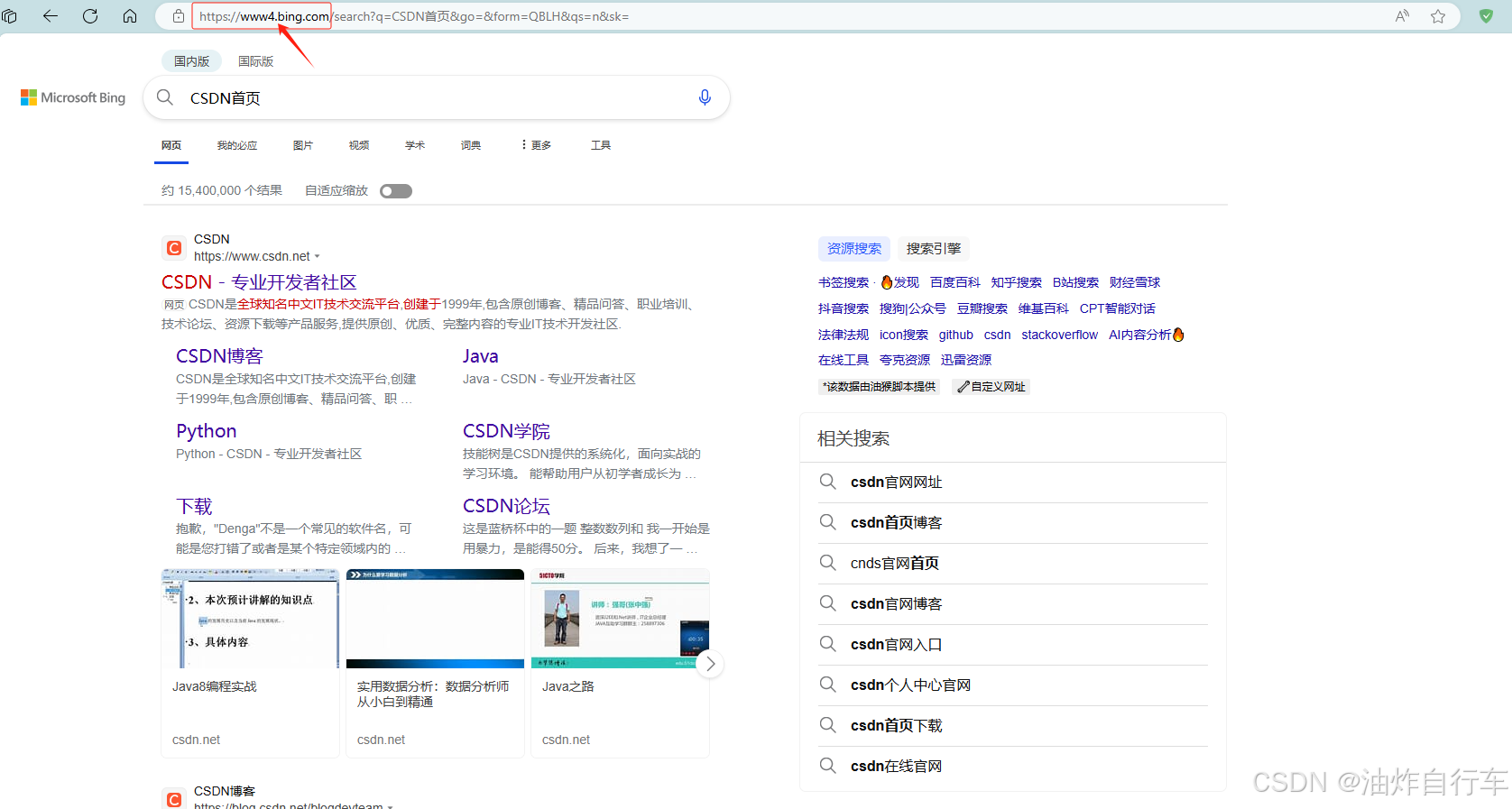
Task: Click 书签搜索 quick link
Action: click(844, 282)
